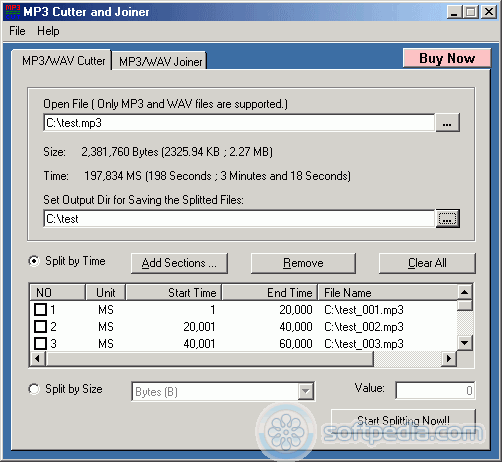
Task: Close the MP3 Cutter and Joiner window
Action: [x=489, y=12]
